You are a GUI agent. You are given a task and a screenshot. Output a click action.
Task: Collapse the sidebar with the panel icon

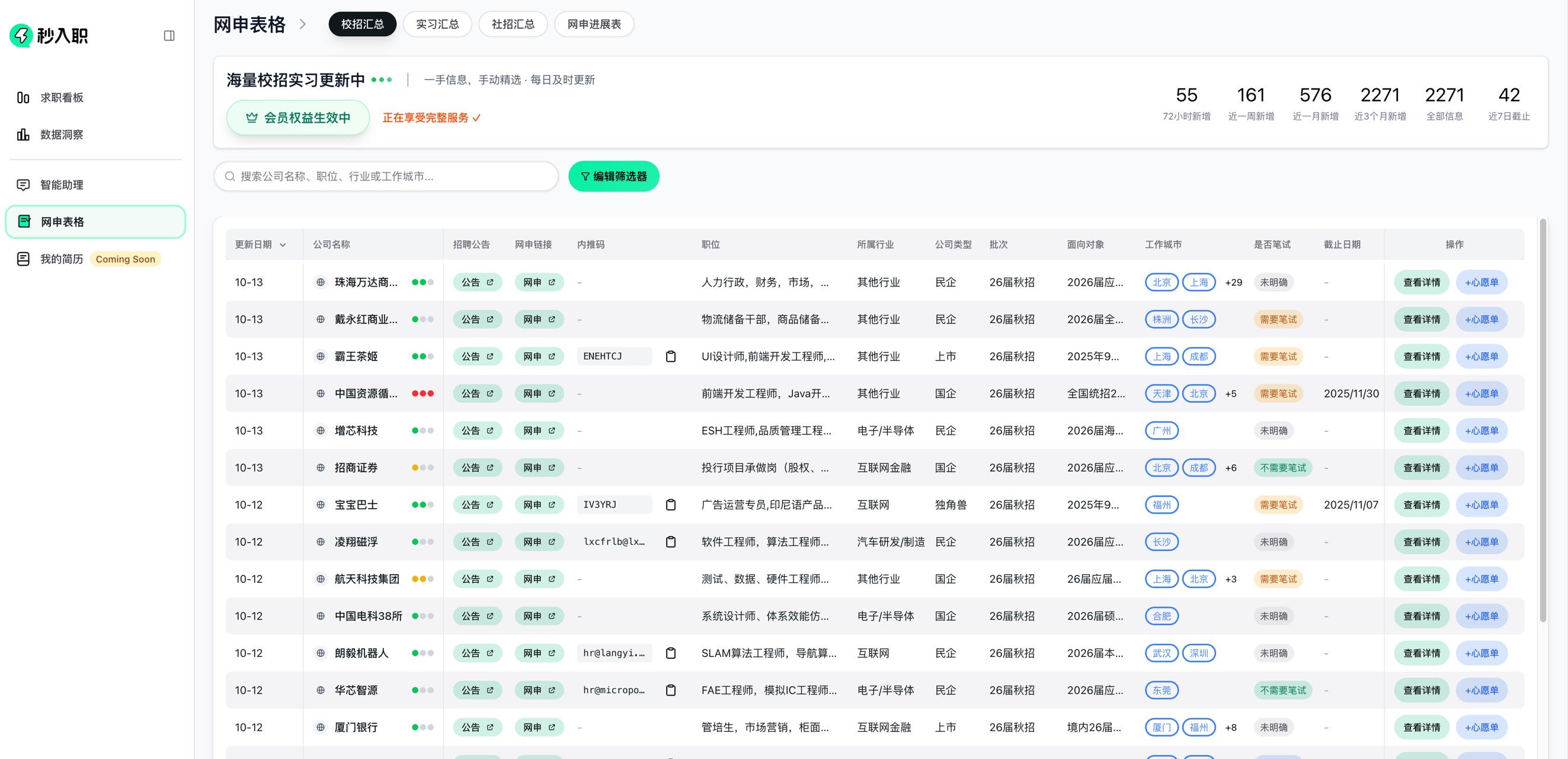[169, 36]
